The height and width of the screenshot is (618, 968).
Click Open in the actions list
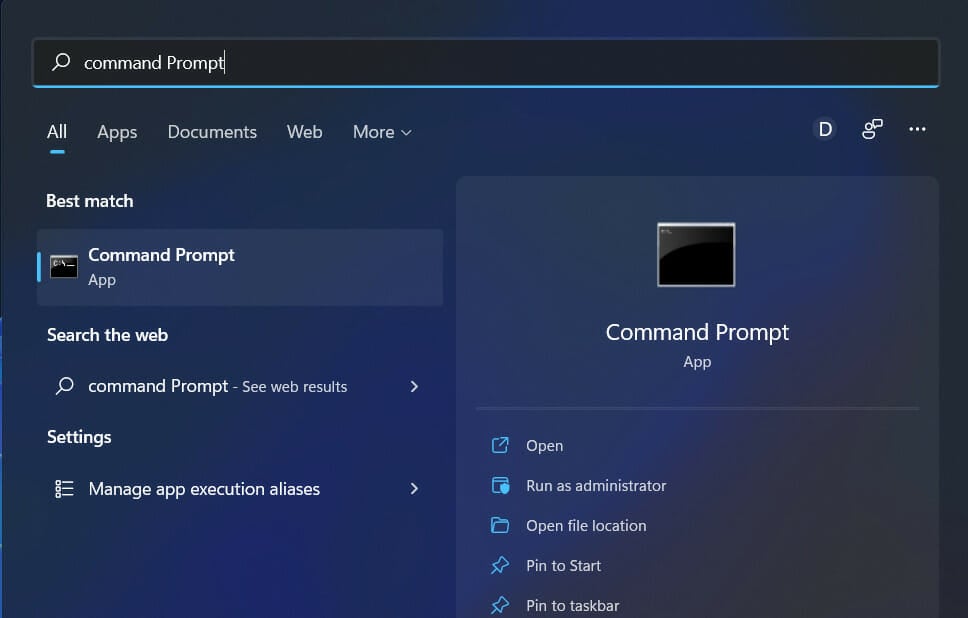[x=544, y=446]
